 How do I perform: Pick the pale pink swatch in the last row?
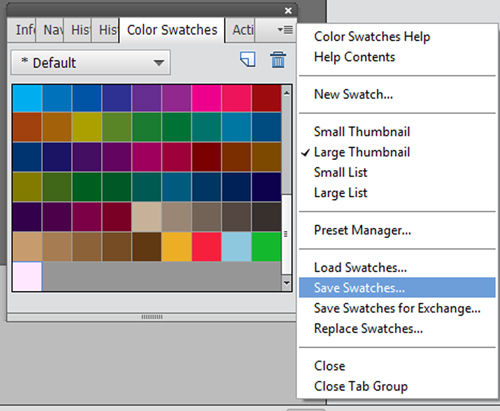(x=27, y=276)
